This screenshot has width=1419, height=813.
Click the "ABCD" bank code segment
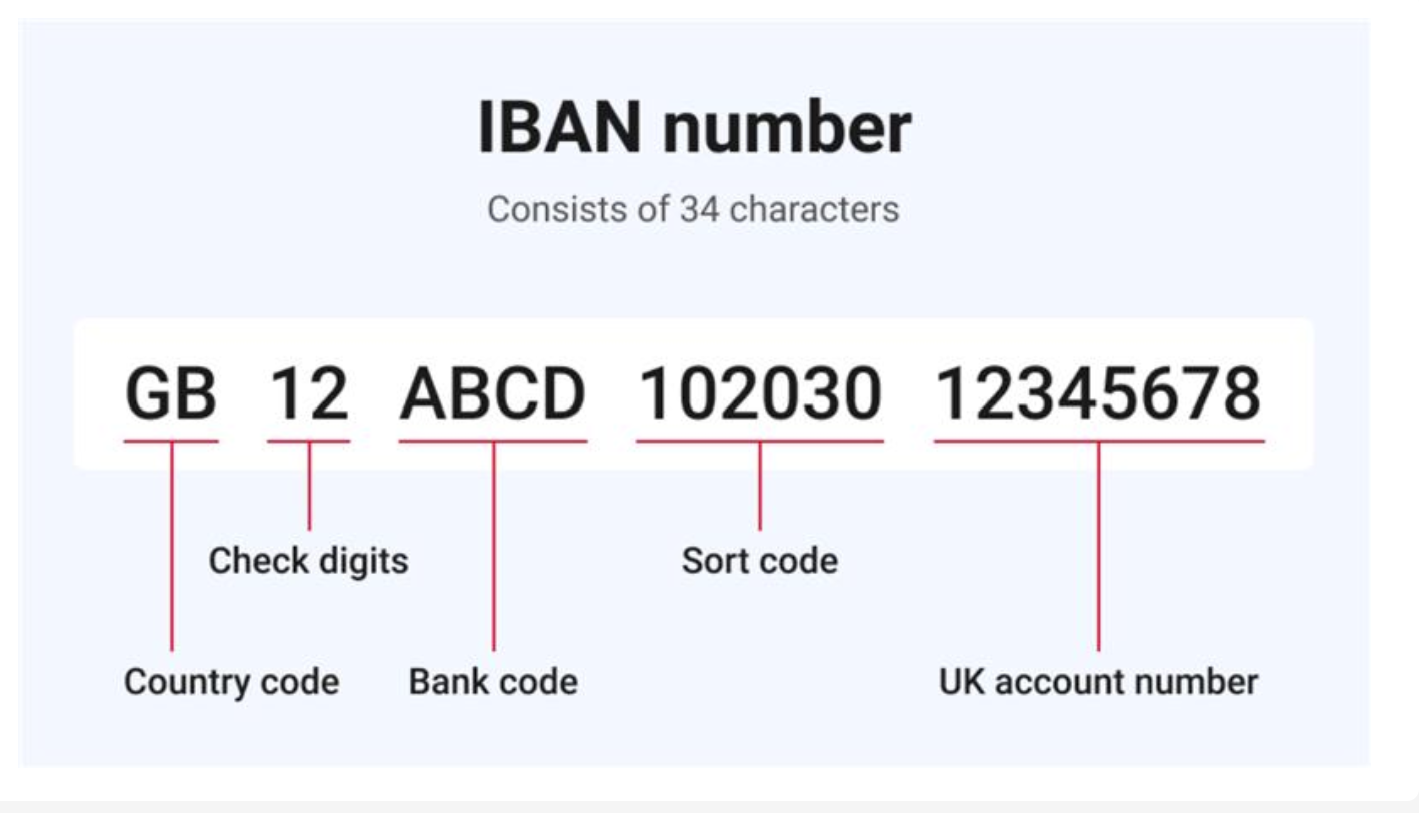(493, 393)
